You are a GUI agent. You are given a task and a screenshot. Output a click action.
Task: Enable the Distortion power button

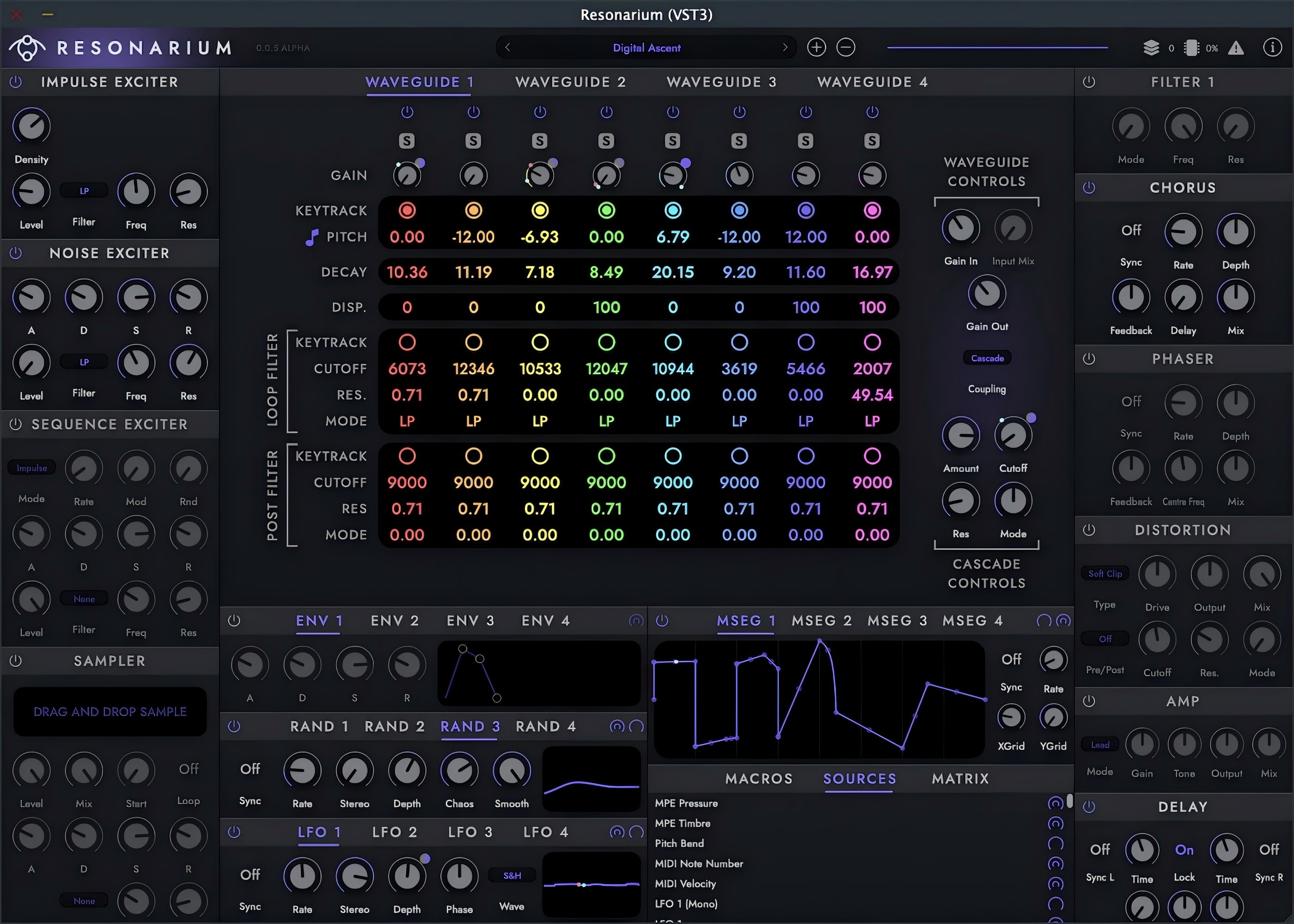[1089, 530]
